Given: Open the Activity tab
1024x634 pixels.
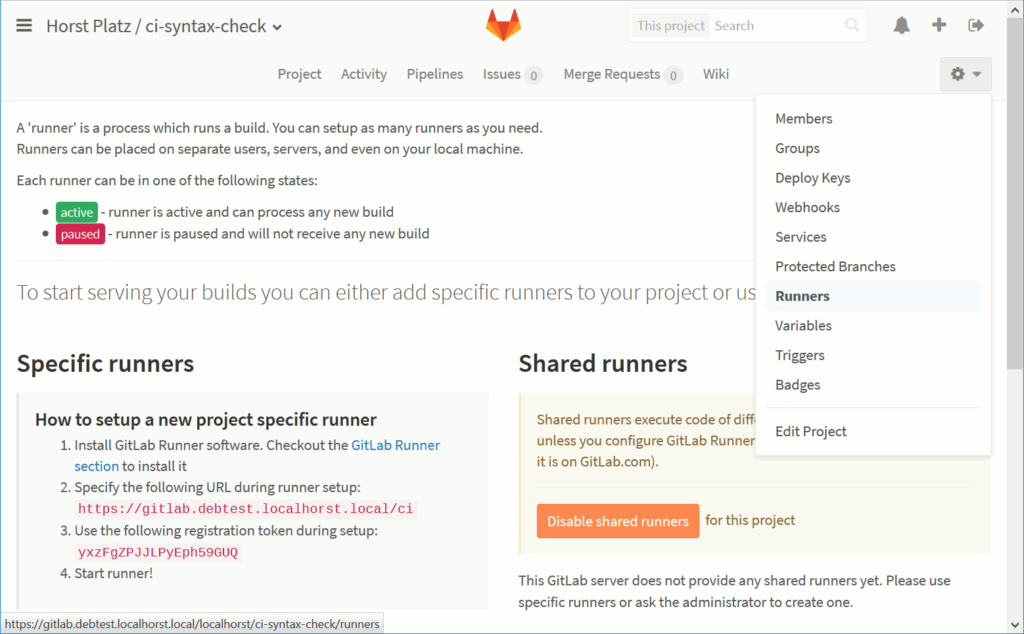Looking at the screenshot, I should tap(364, 74).
